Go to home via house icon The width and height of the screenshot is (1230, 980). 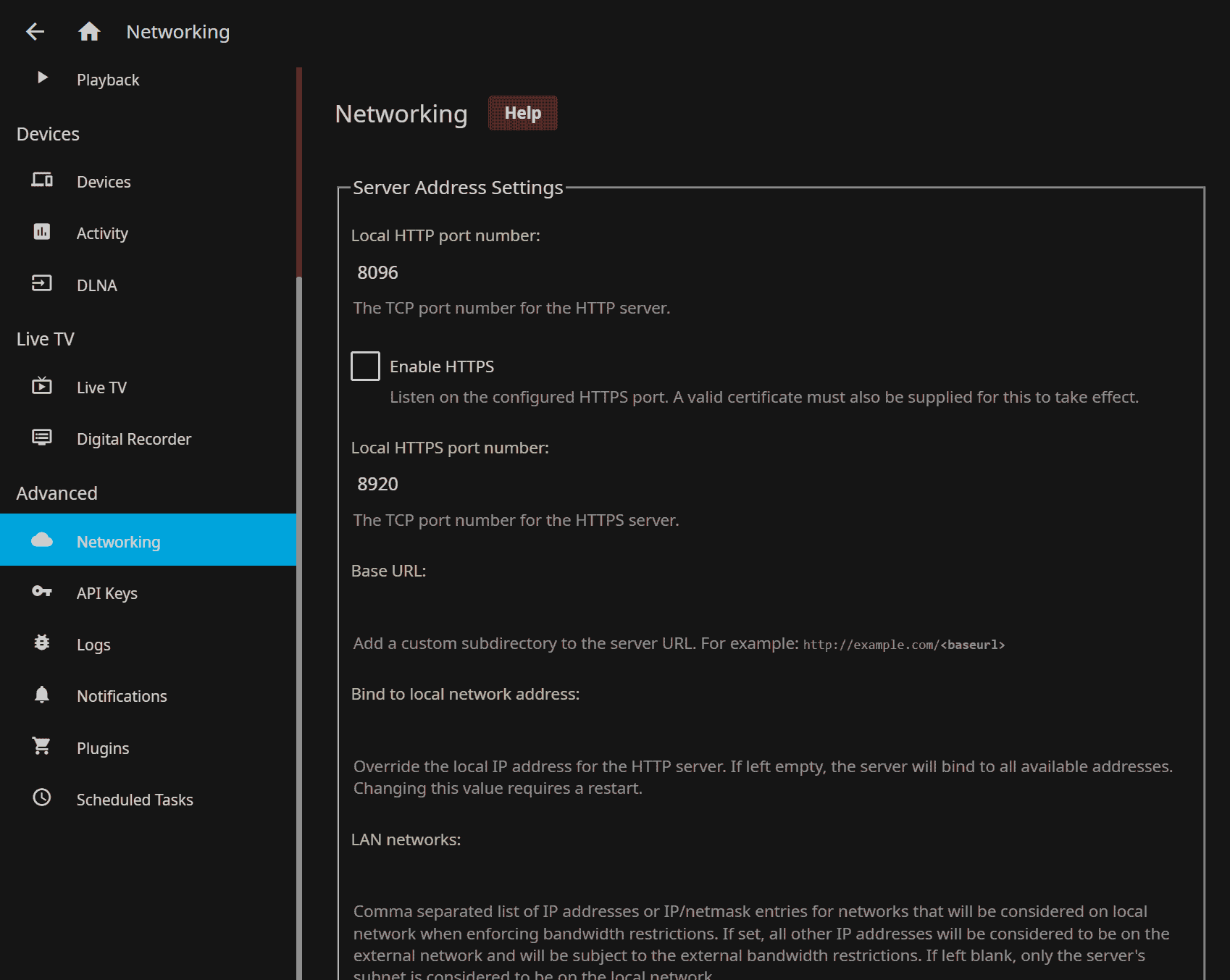click(89, 31)
